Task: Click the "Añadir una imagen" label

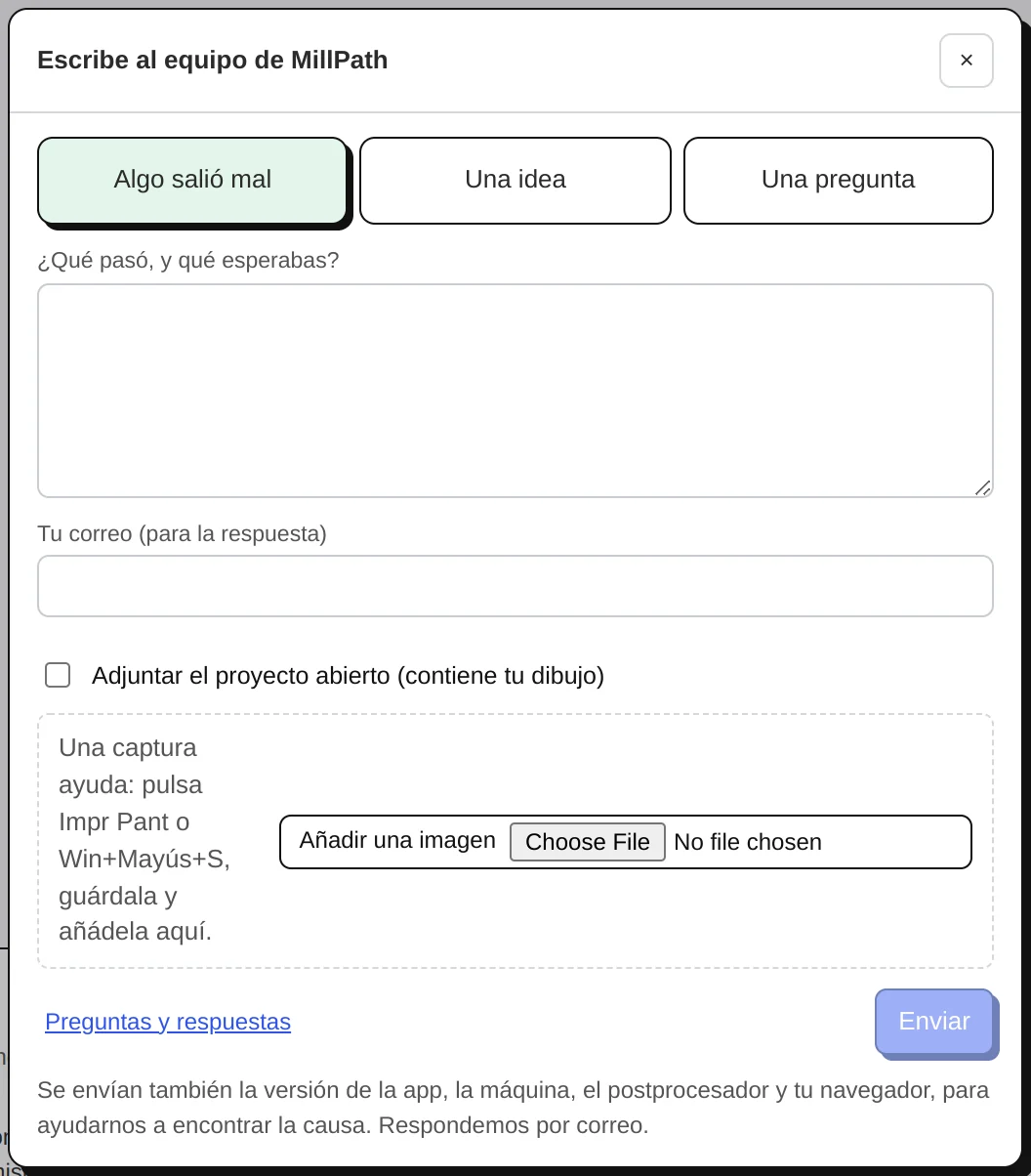Action: [397, 840]
